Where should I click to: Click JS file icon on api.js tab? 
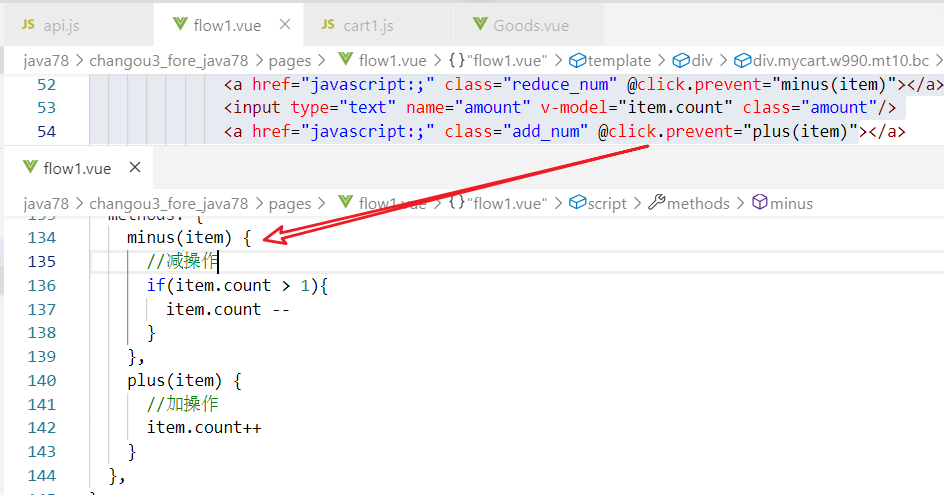28,24
